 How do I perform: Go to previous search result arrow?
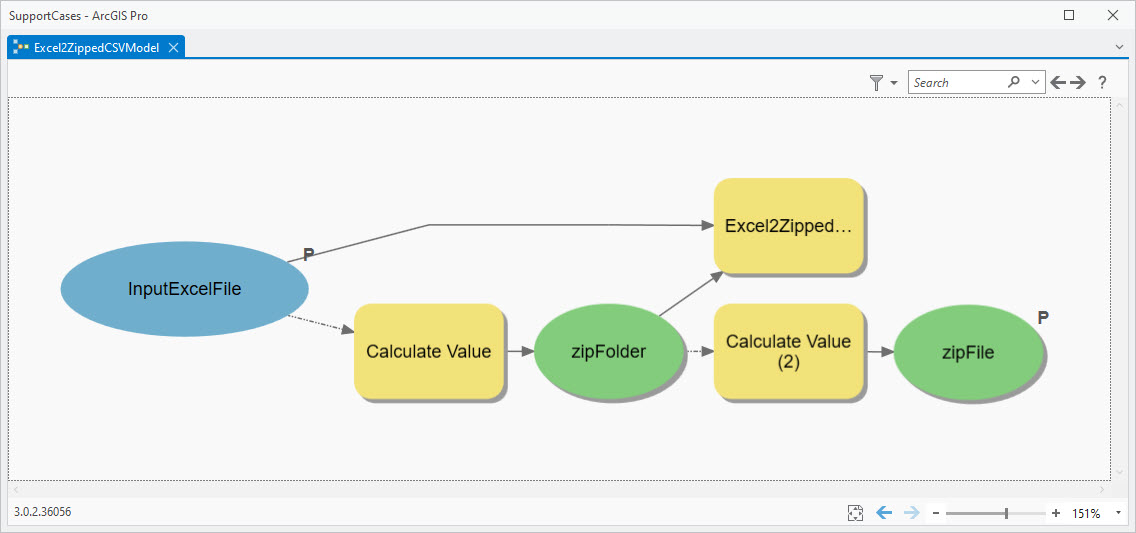pyautogui.click(x=1058, y=82)
